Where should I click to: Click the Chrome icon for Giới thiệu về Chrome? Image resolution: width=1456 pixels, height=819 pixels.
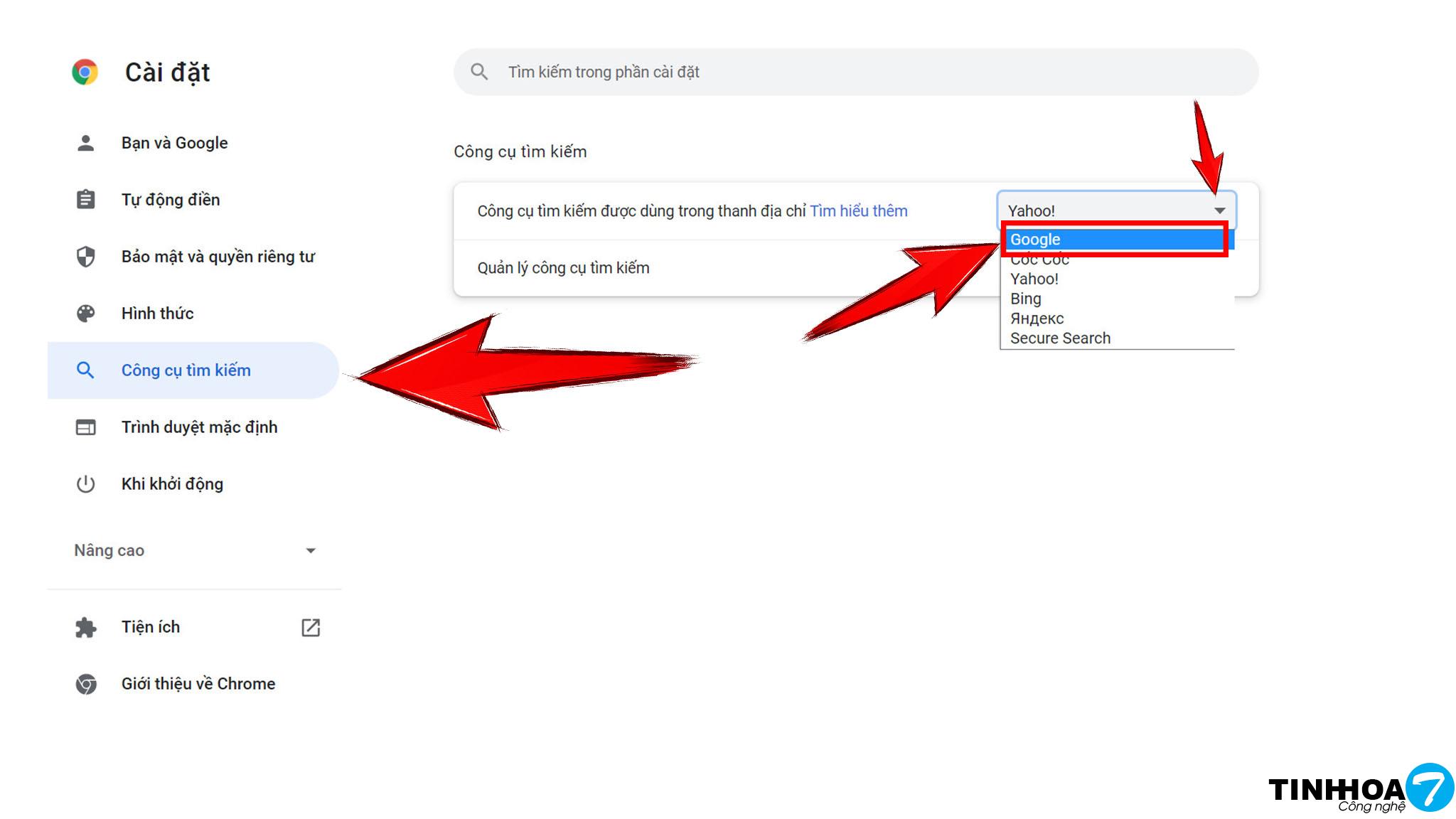pos(85,684)
